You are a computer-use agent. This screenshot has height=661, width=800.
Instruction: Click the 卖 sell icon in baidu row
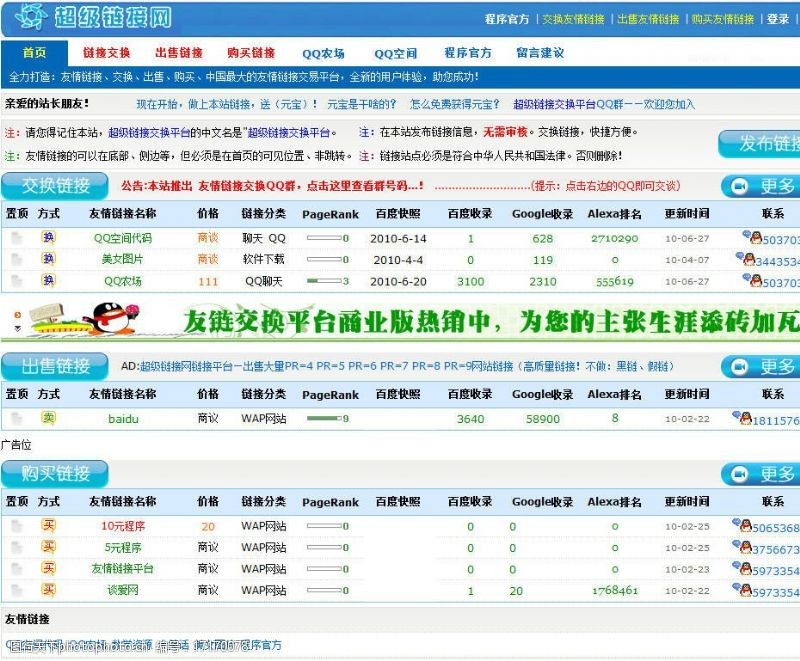48,418
